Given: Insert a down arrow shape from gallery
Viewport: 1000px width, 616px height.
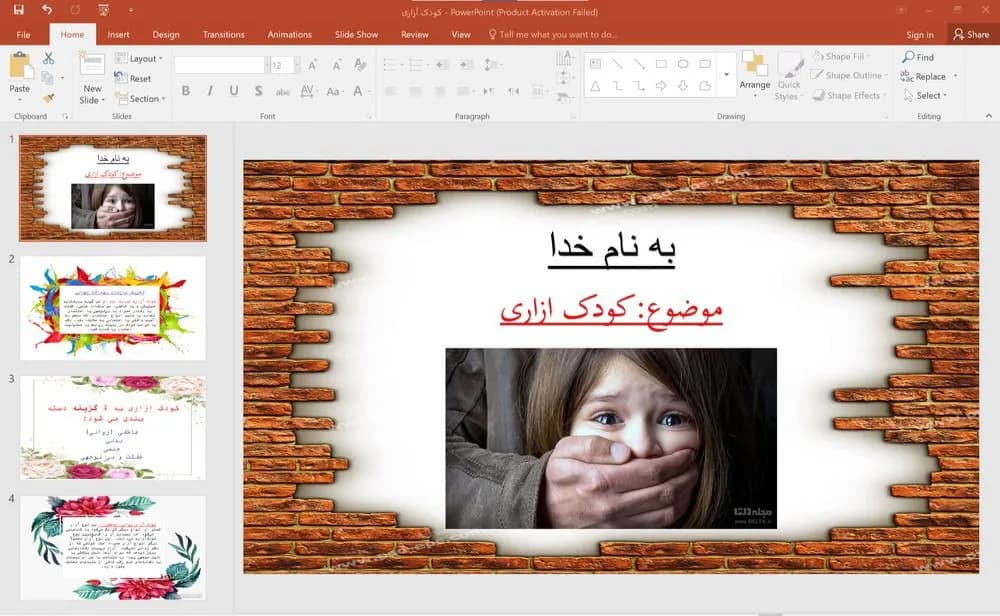Looking at the screenshot, I should 683,85.
